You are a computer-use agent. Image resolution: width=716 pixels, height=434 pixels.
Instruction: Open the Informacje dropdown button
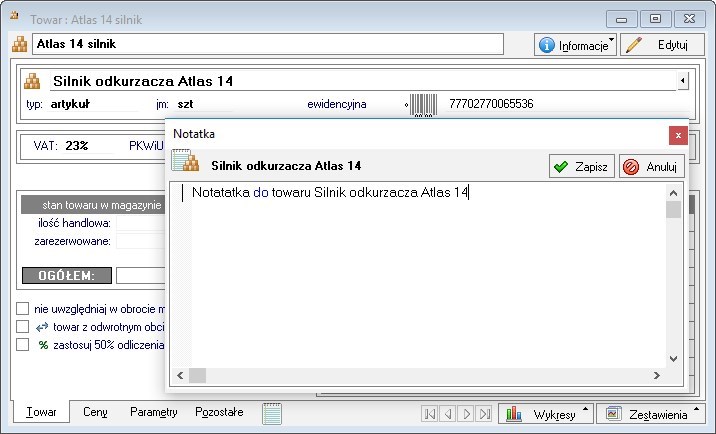575,45
